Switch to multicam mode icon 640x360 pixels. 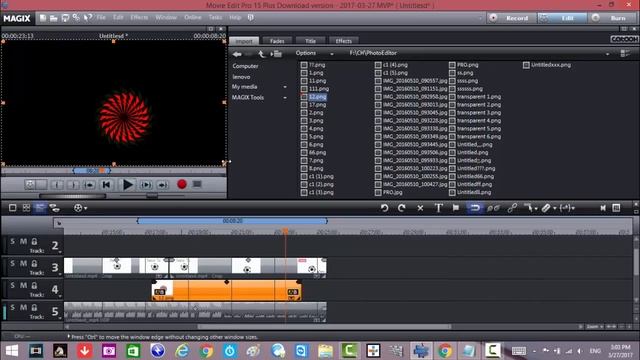(x=54, y=208)
